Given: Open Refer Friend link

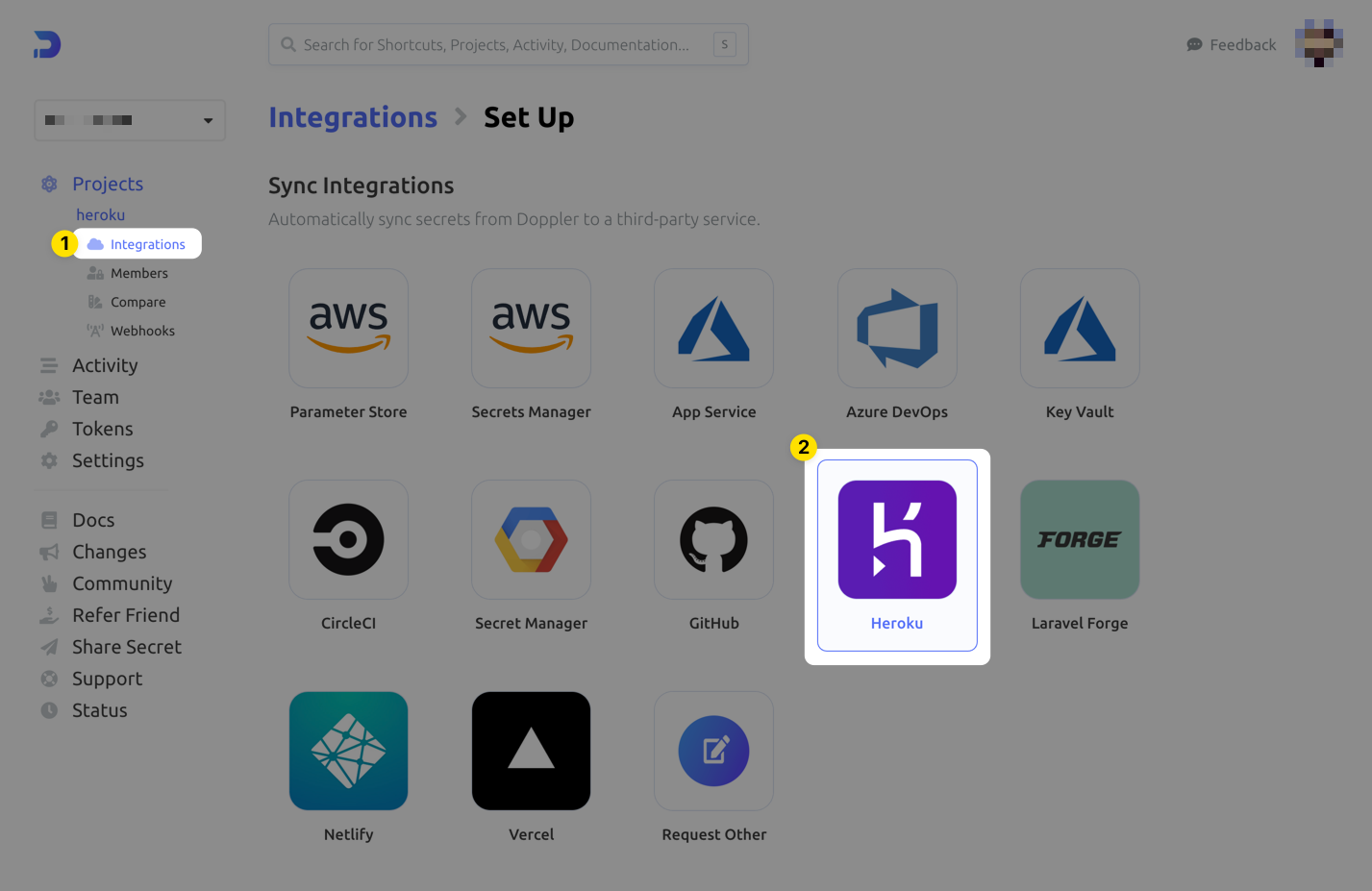Looking at the screenshot, I should (126, 615).
